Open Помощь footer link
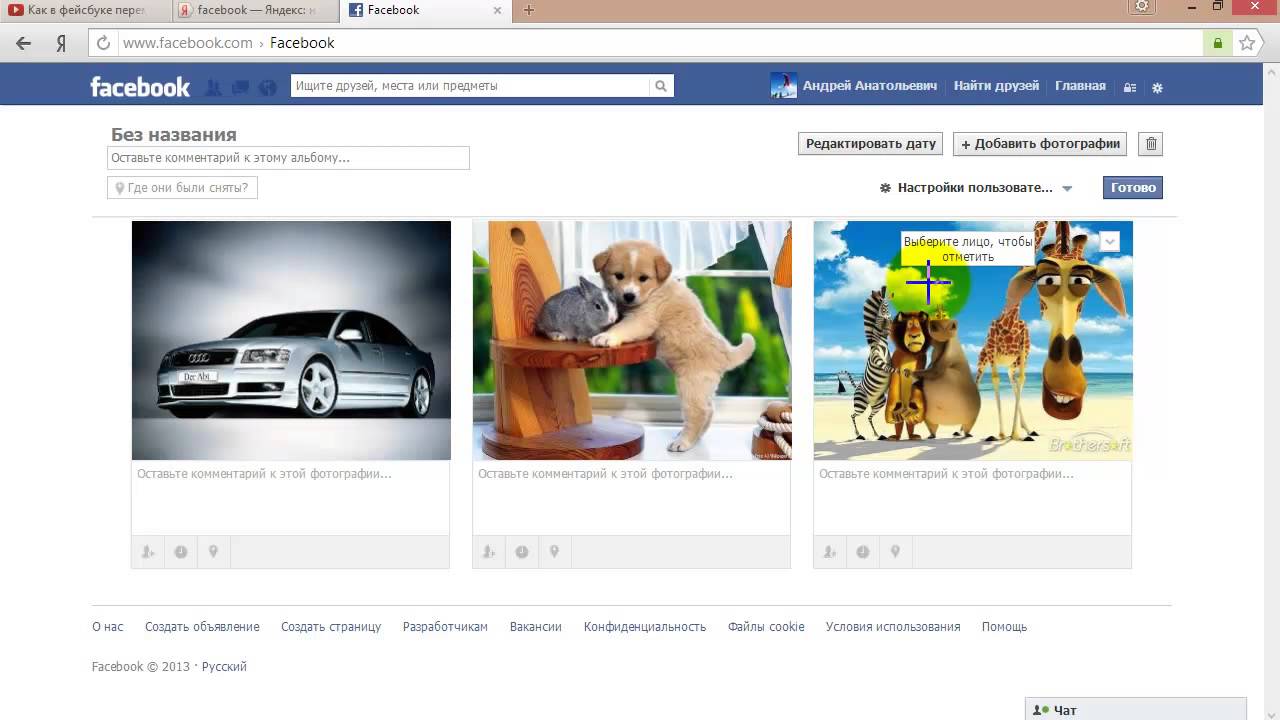The image size is (1280, 720). pyautogui.click(x=1004, y=627)
